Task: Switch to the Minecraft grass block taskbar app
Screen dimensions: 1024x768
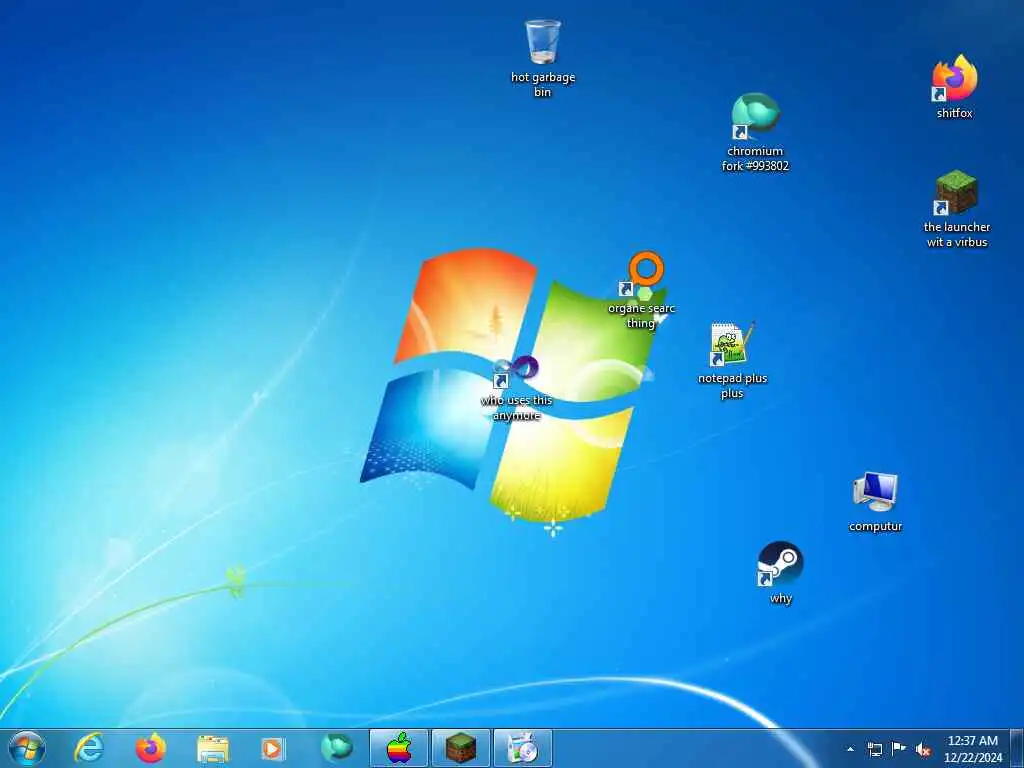Action: tap(461, 748)
